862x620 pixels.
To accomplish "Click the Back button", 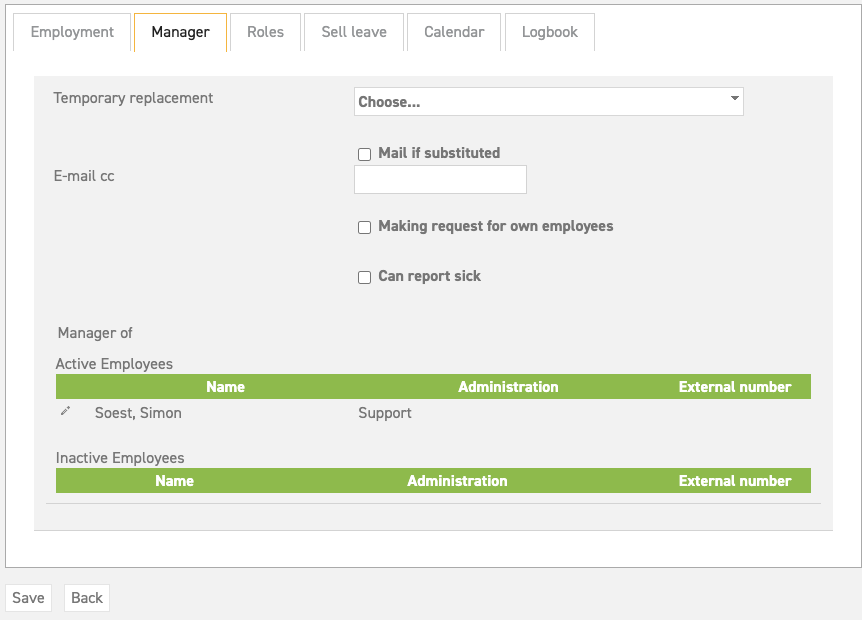I will tap(86, 597).
